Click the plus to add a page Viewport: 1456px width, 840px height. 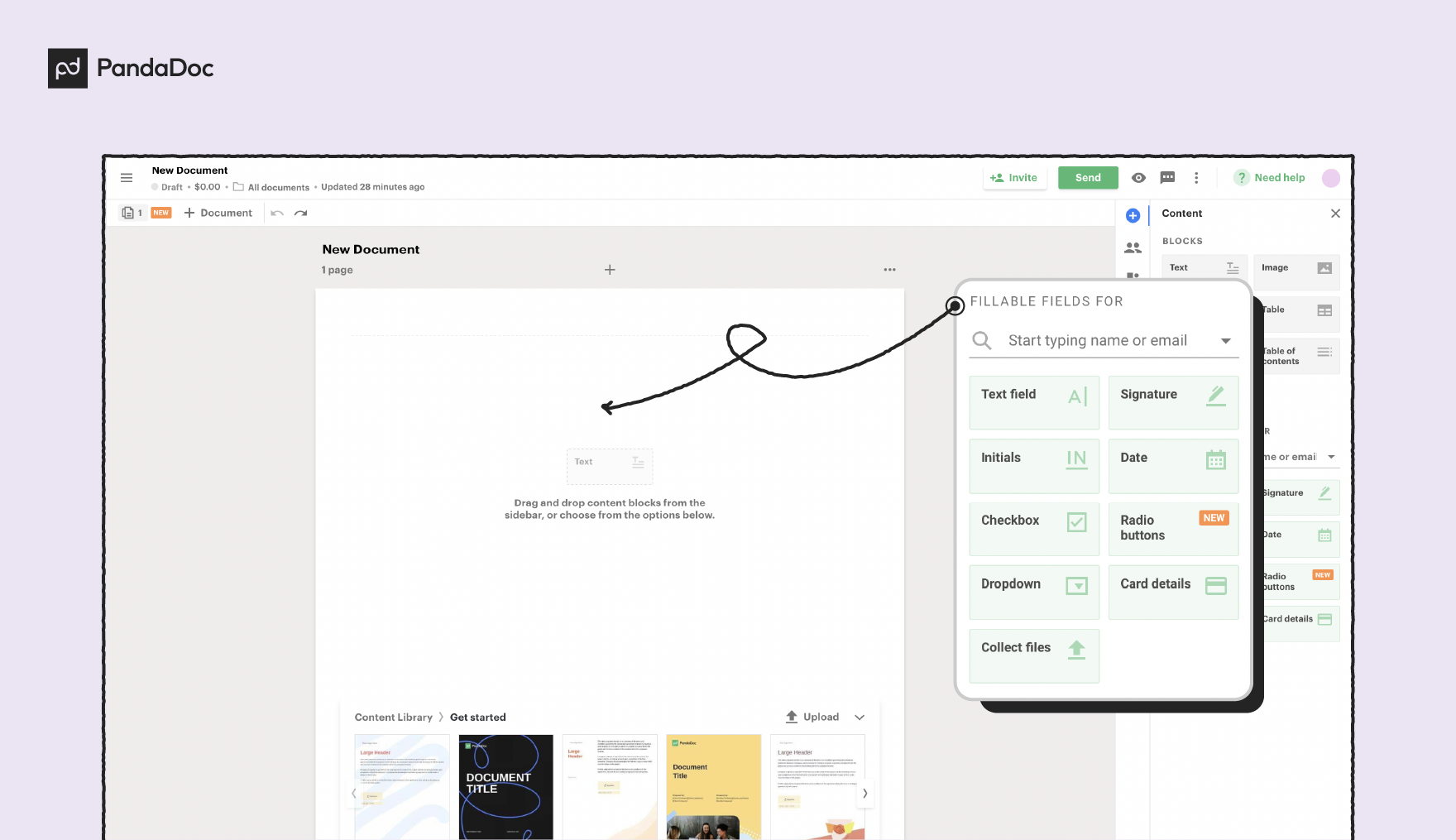[610, 269]
